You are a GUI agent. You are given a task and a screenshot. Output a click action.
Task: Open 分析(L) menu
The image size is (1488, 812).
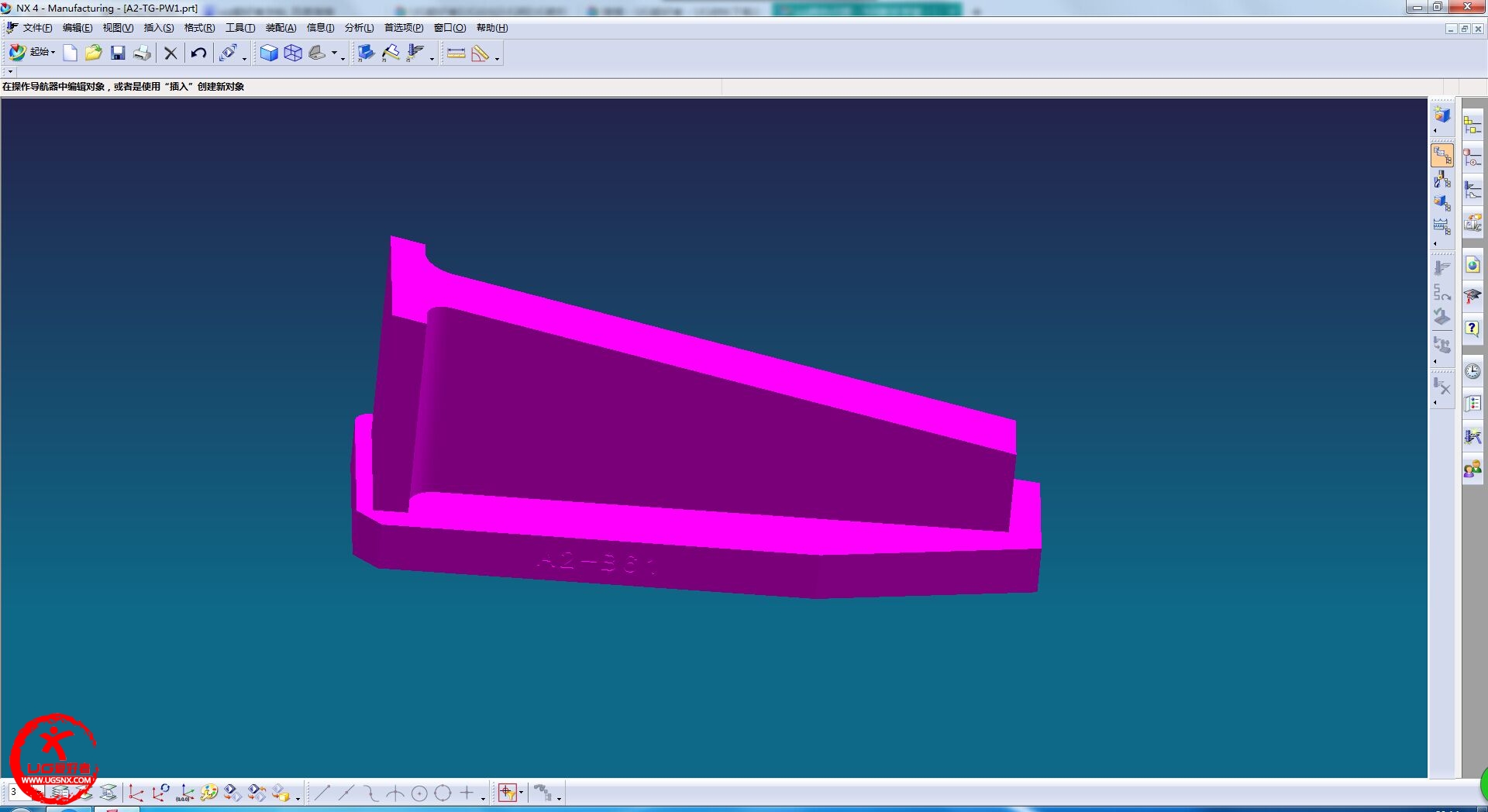coord(359,28)
